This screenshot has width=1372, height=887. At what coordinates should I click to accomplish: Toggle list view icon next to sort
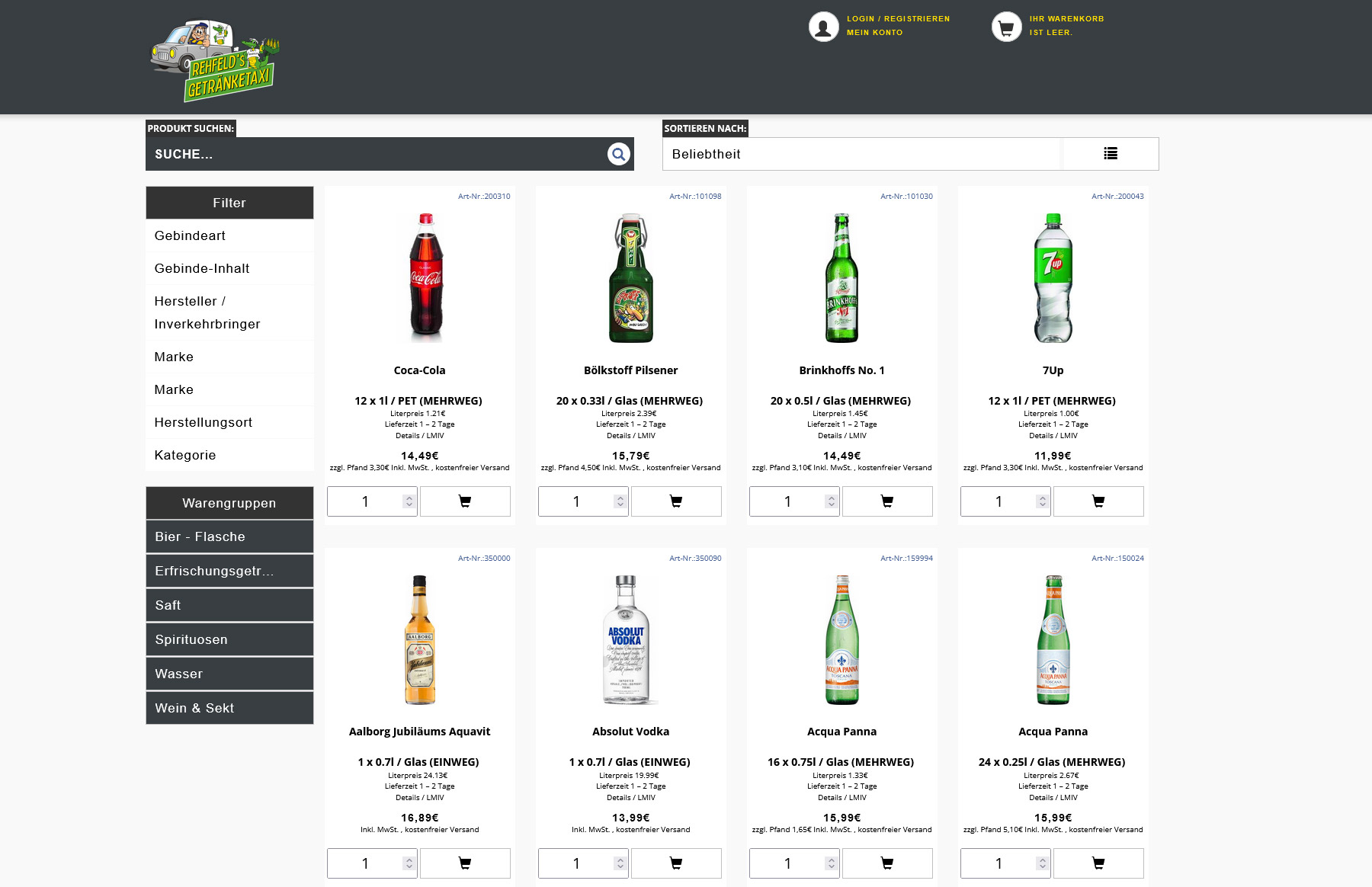(1111, 154)
